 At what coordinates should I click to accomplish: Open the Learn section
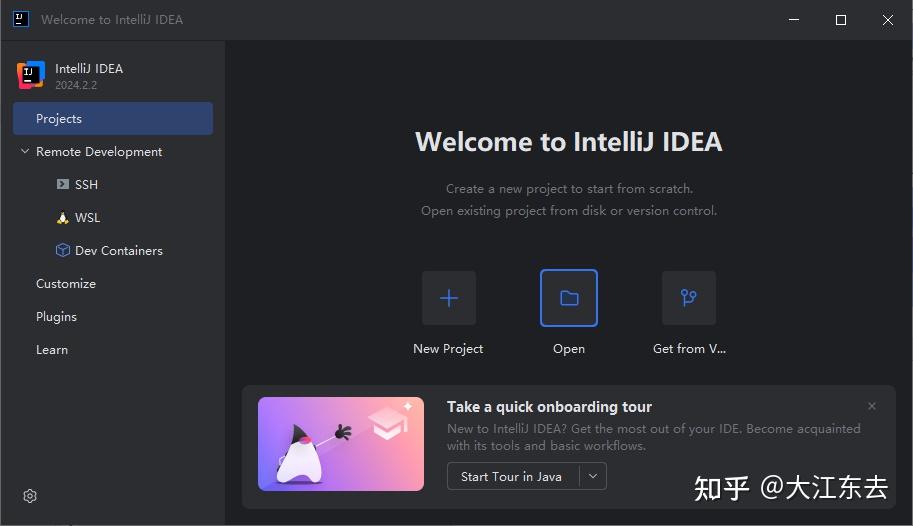coord(52,350)
